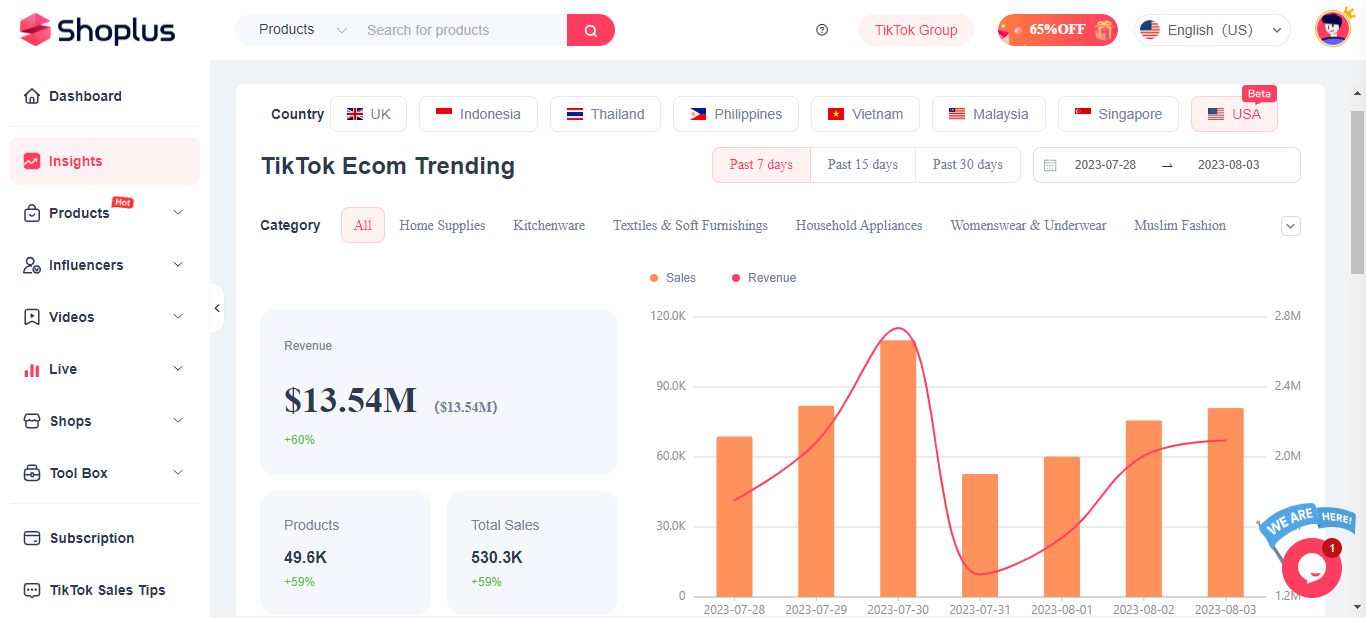Viewport: 1366px width, 618px height.
Task: Select Past 7 days range
Action: tap(761, 165)
